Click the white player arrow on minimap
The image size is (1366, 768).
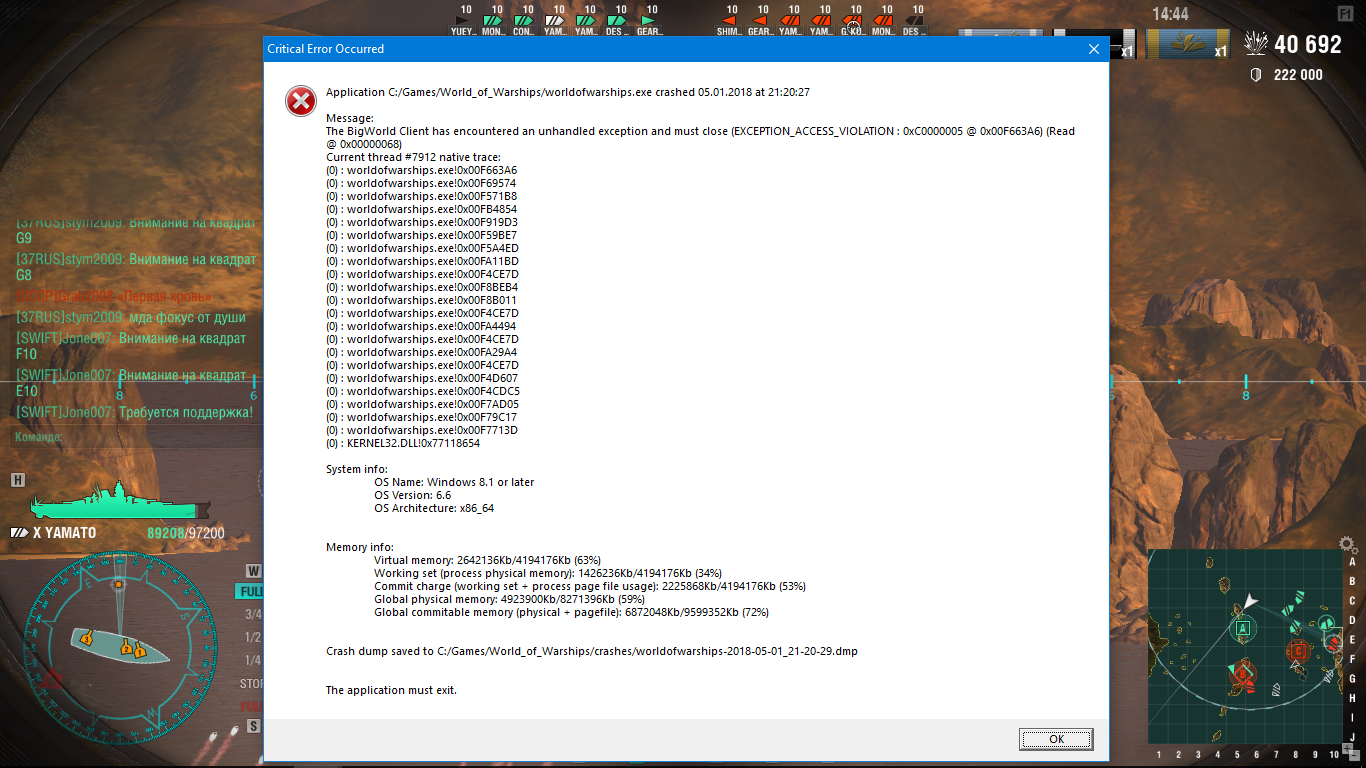tap(1249, 601)
